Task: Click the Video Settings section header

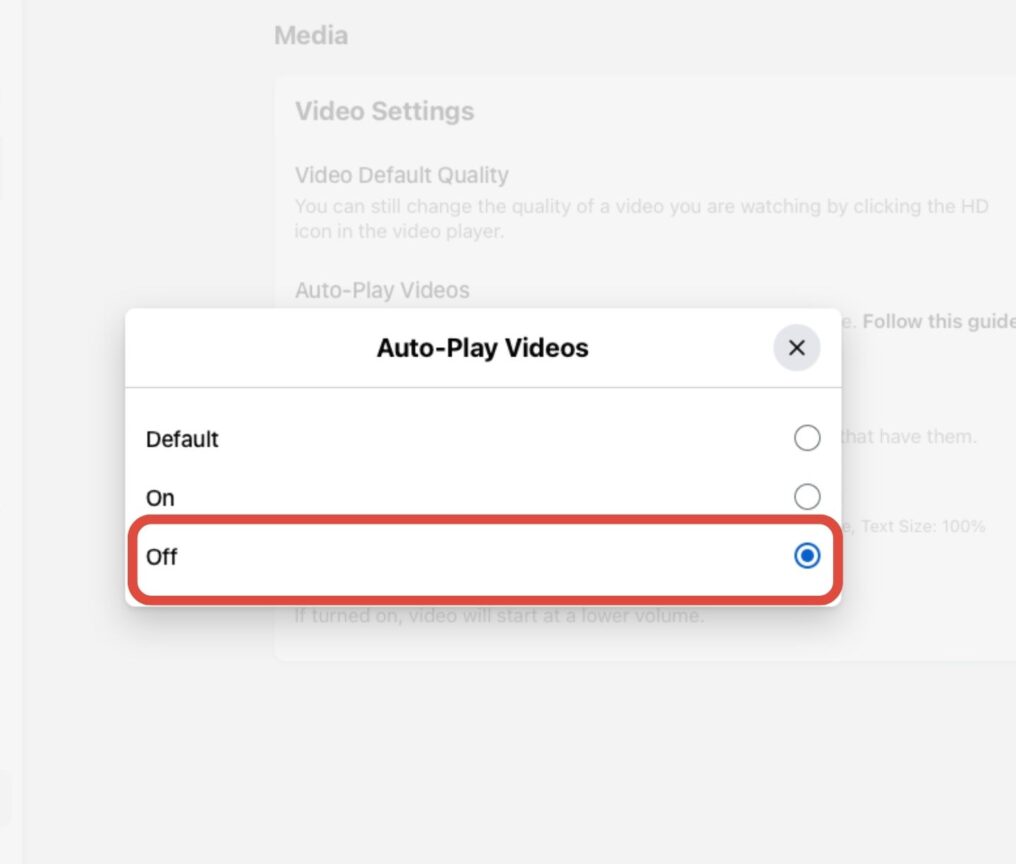Action: (x=384, y=111)
